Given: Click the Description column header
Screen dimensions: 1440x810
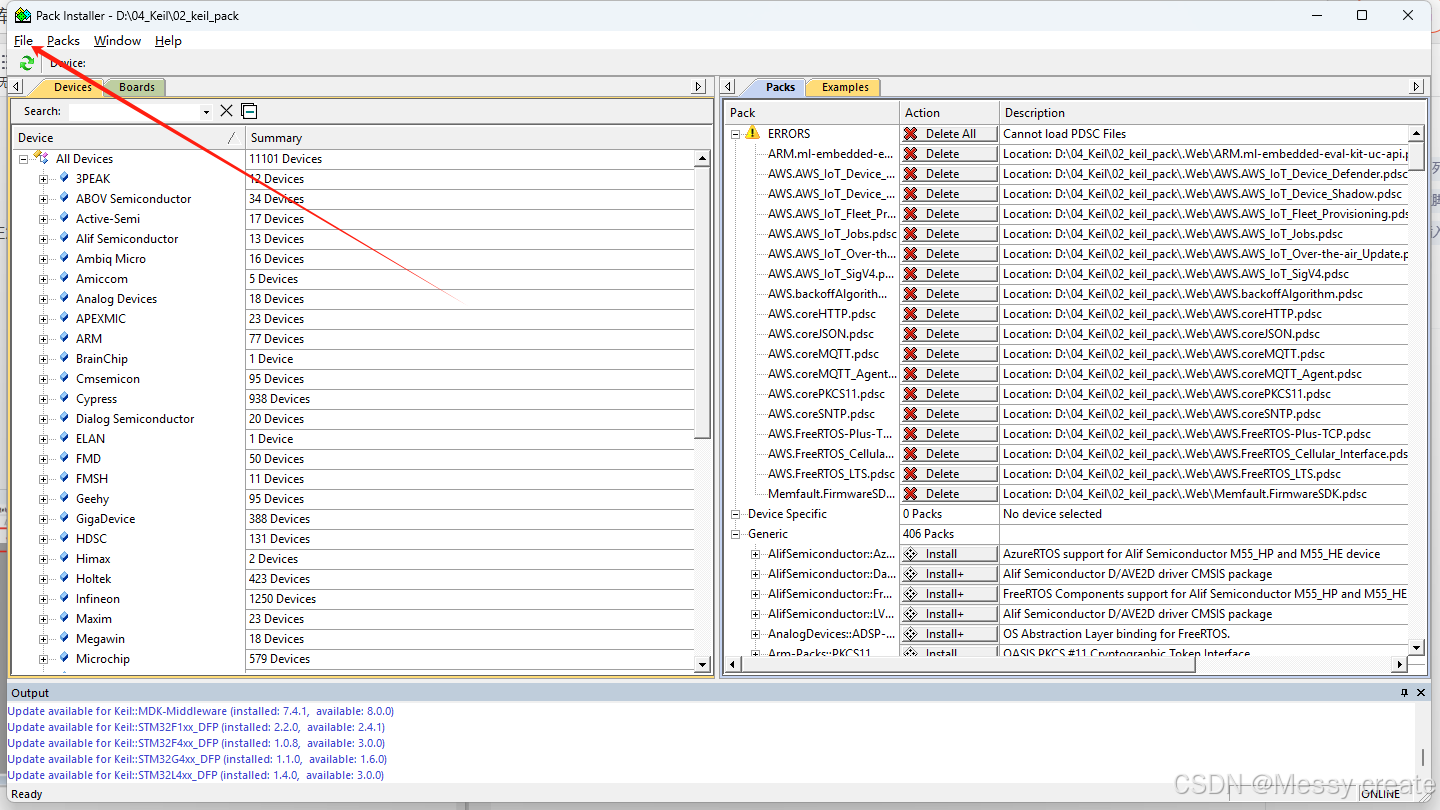Looking at the screenshot, I should pyautogui.click(x=1204, y=112).
